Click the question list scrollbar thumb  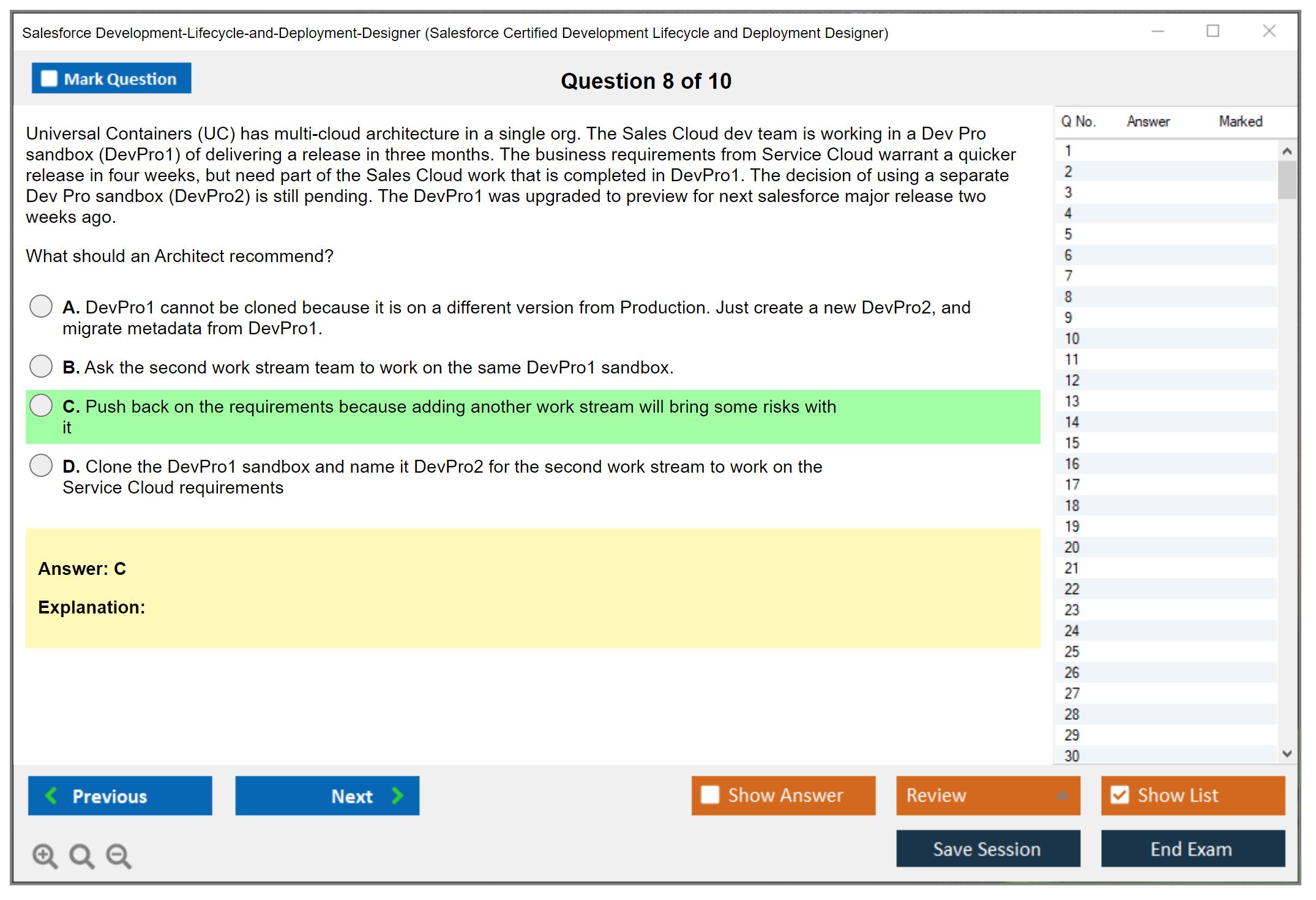click(1287, 179)
